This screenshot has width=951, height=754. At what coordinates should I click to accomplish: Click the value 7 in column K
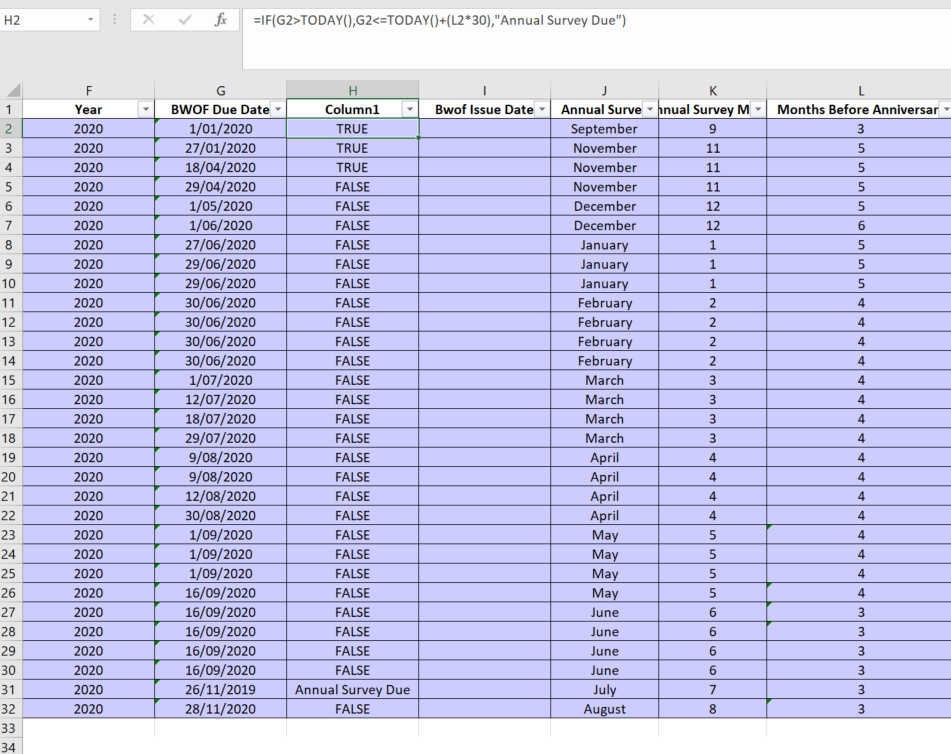(x=713, y=689)
